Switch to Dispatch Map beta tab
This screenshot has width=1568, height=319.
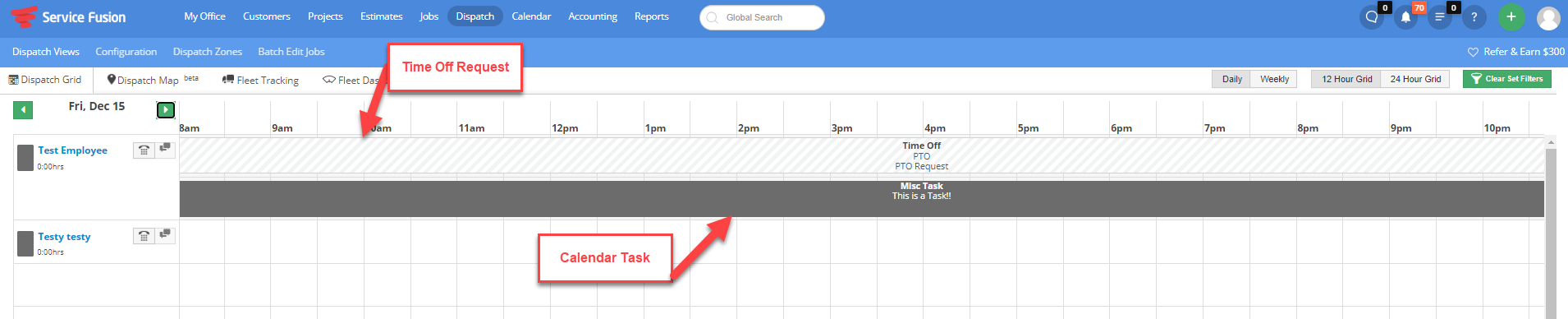(x=153, y=80)
